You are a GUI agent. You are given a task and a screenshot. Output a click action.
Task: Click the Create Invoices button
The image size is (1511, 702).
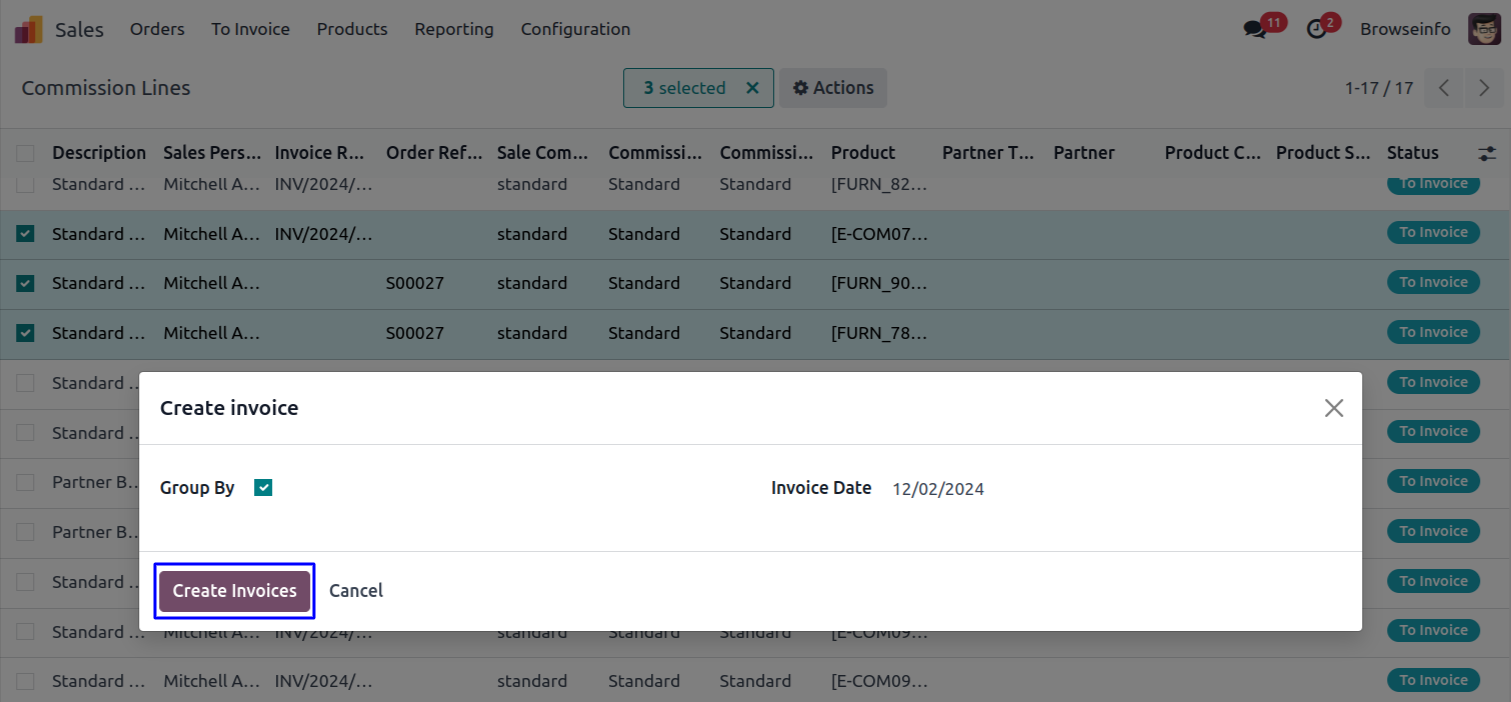tap(235, 591)
